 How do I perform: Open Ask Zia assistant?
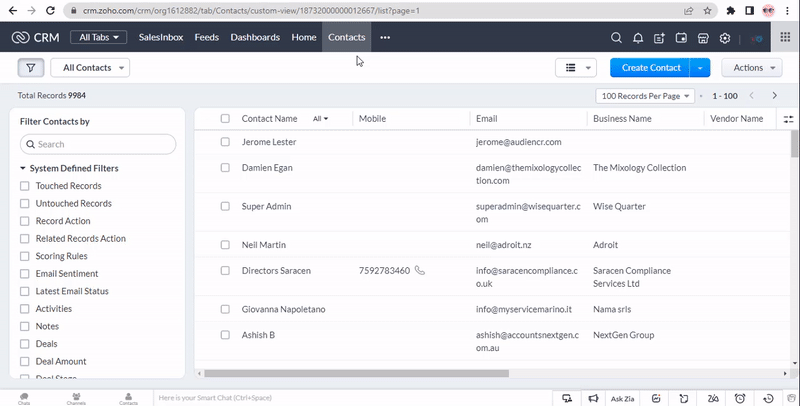pos(622,399)
